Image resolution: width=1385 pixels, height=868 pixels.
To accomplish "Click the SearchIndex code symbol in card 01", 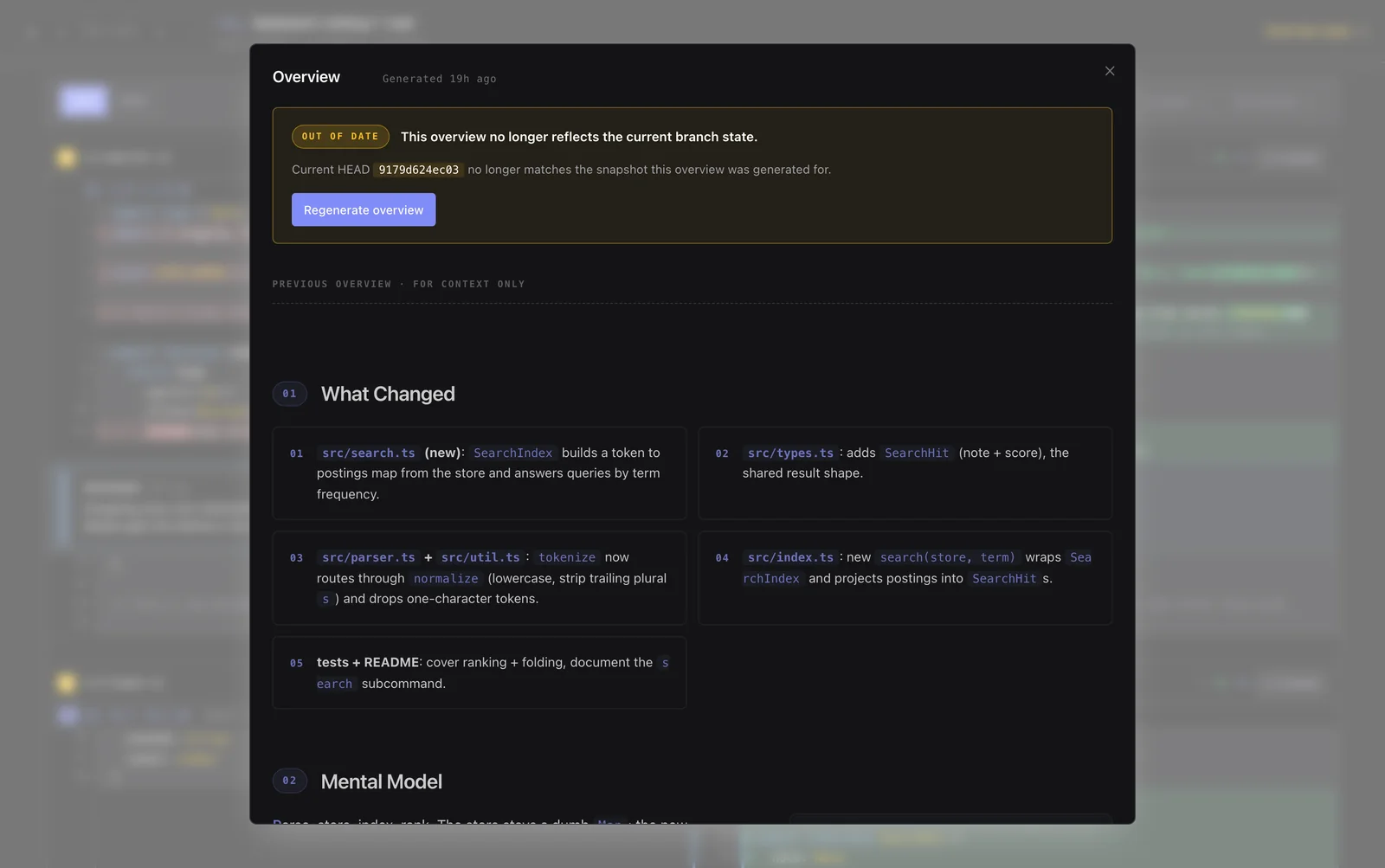I will point(512,453).
